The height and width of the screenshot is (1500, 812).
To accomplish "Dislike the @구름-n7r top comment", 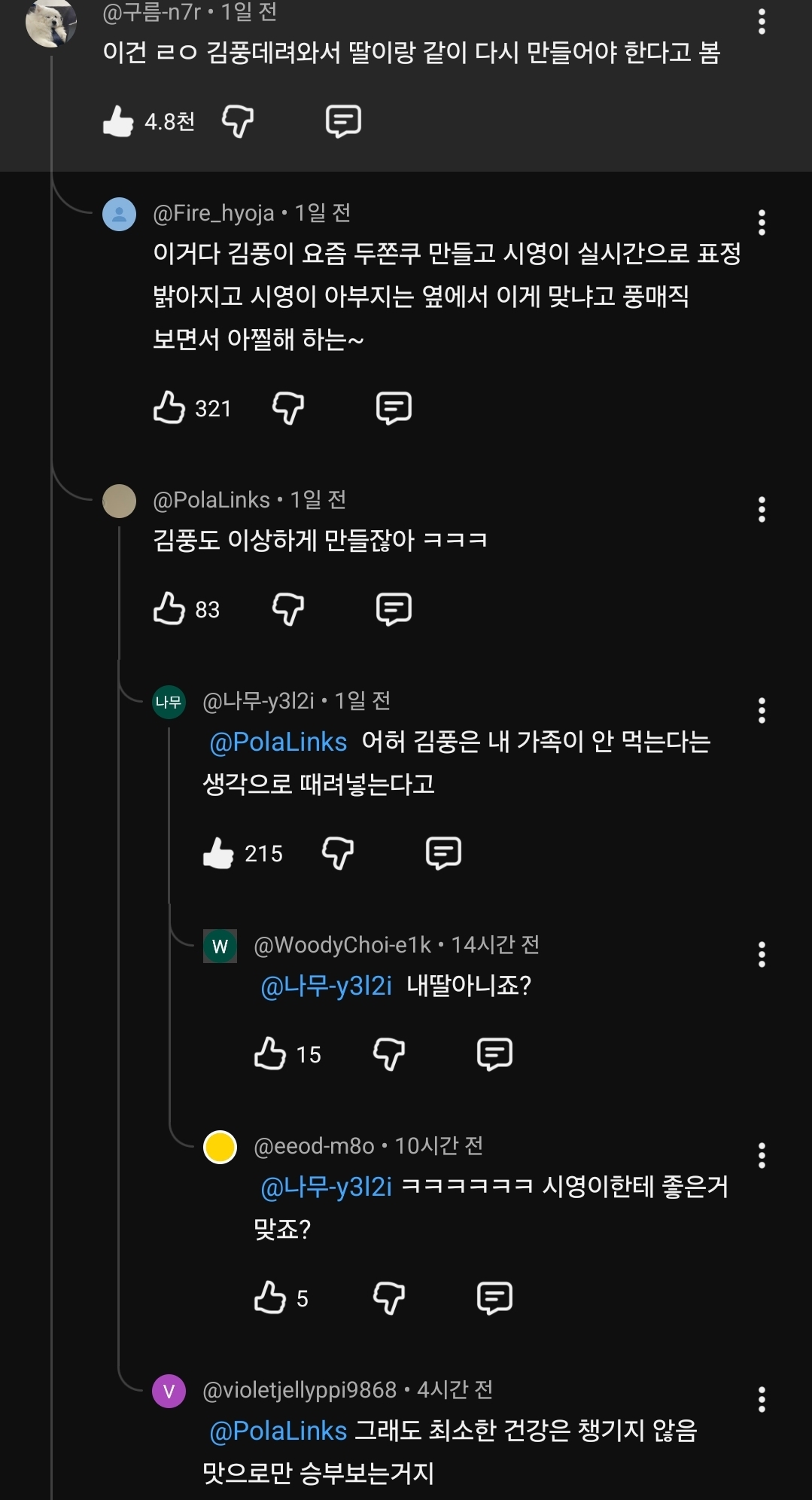I will pos(237,121).
